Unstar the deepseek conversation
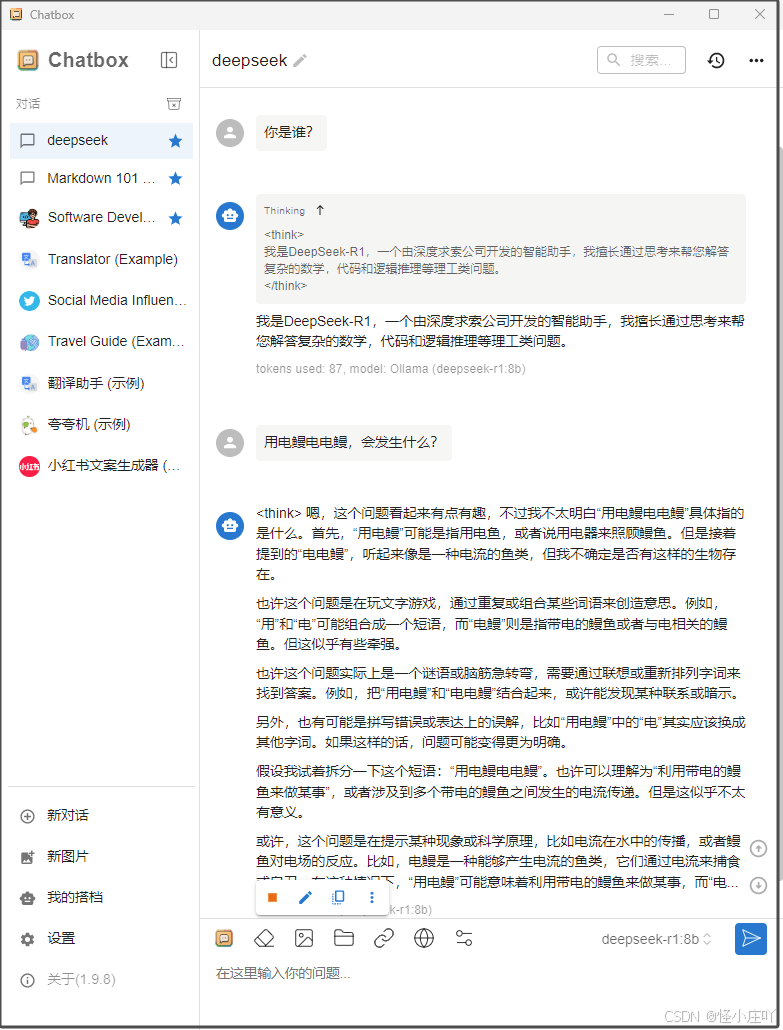Viewport: 783px width, 1030px height. click(175, 141)
